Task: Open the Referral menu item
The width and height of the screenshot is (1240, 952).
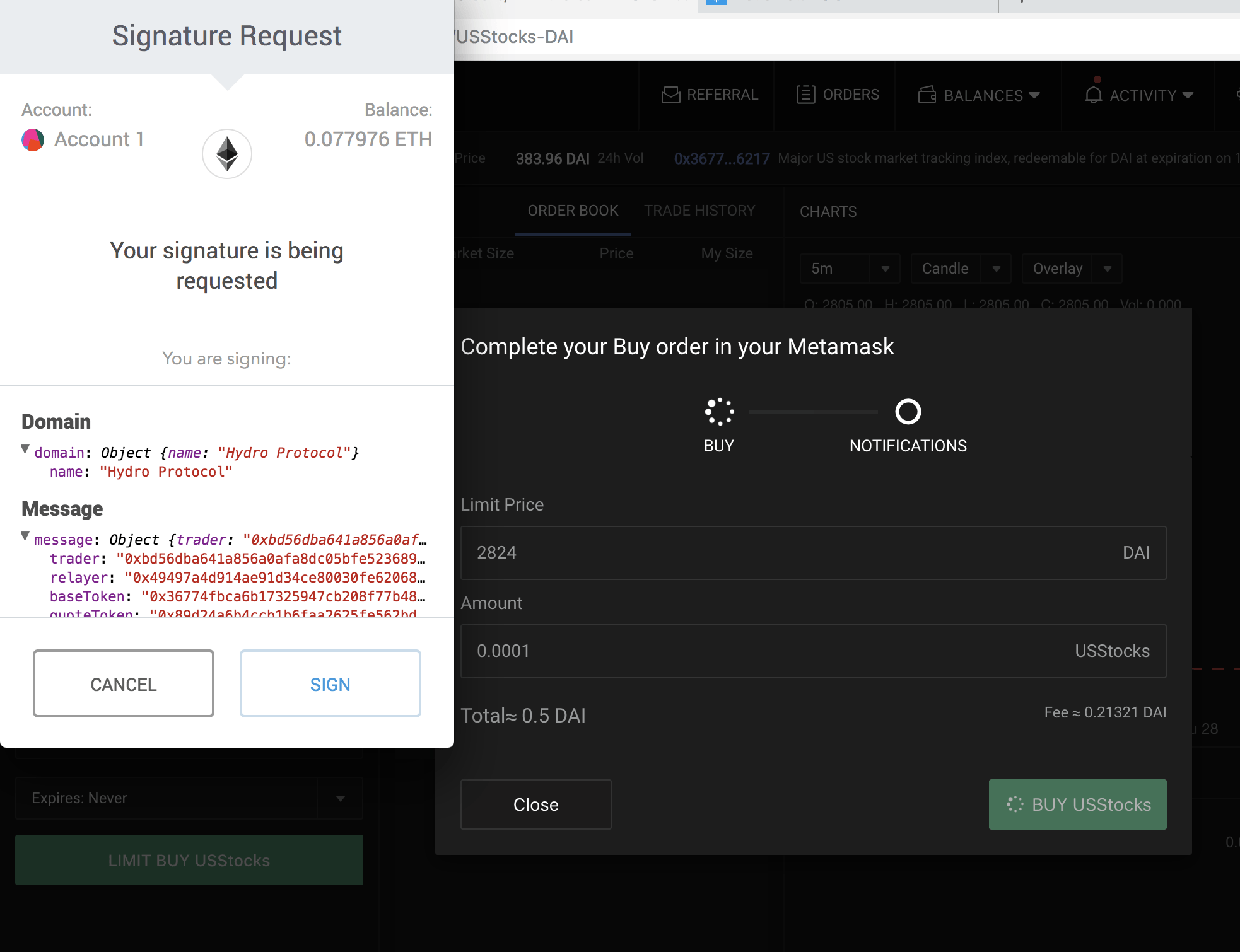Action: click(710, 95)
